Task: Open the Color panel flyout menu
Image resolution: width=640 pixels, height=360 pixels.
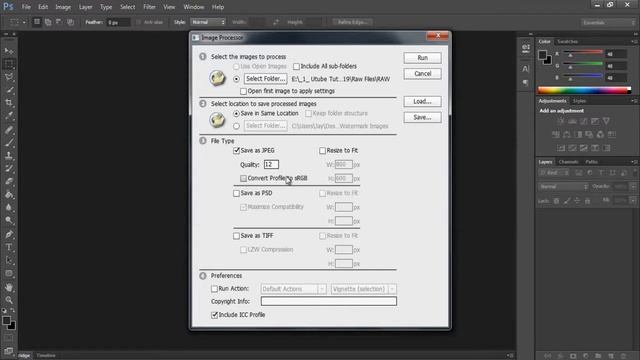Action: (x=633, y=42)
